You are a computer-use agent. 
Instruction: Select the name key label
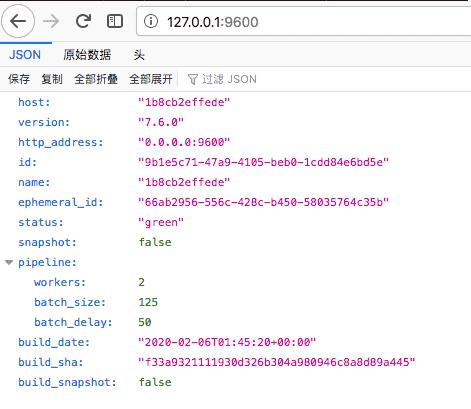pyautogui.click(x=34, y=182)
